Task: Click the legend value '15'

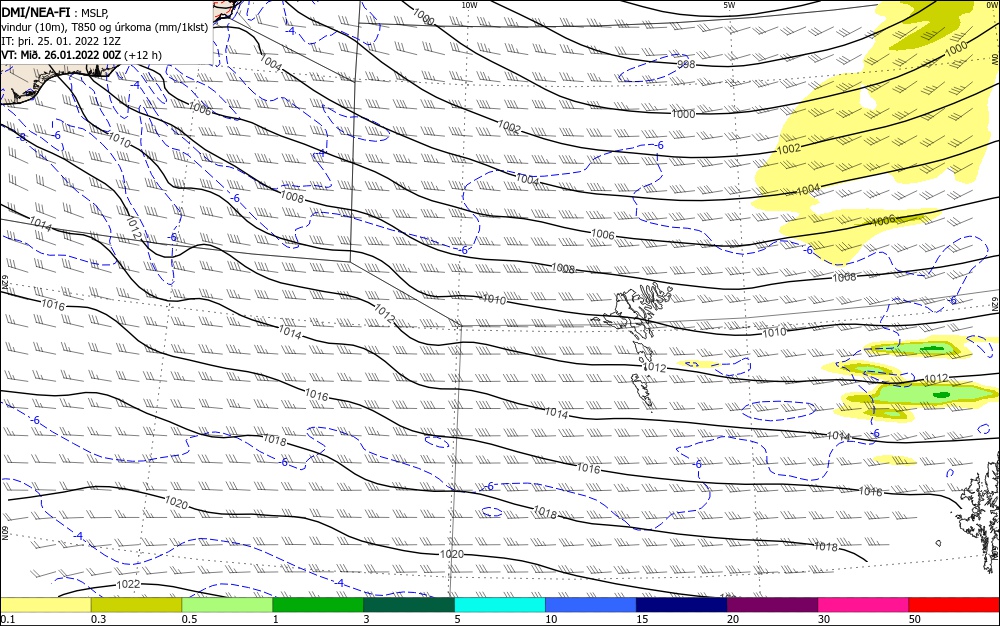Action: coord(642,619)
